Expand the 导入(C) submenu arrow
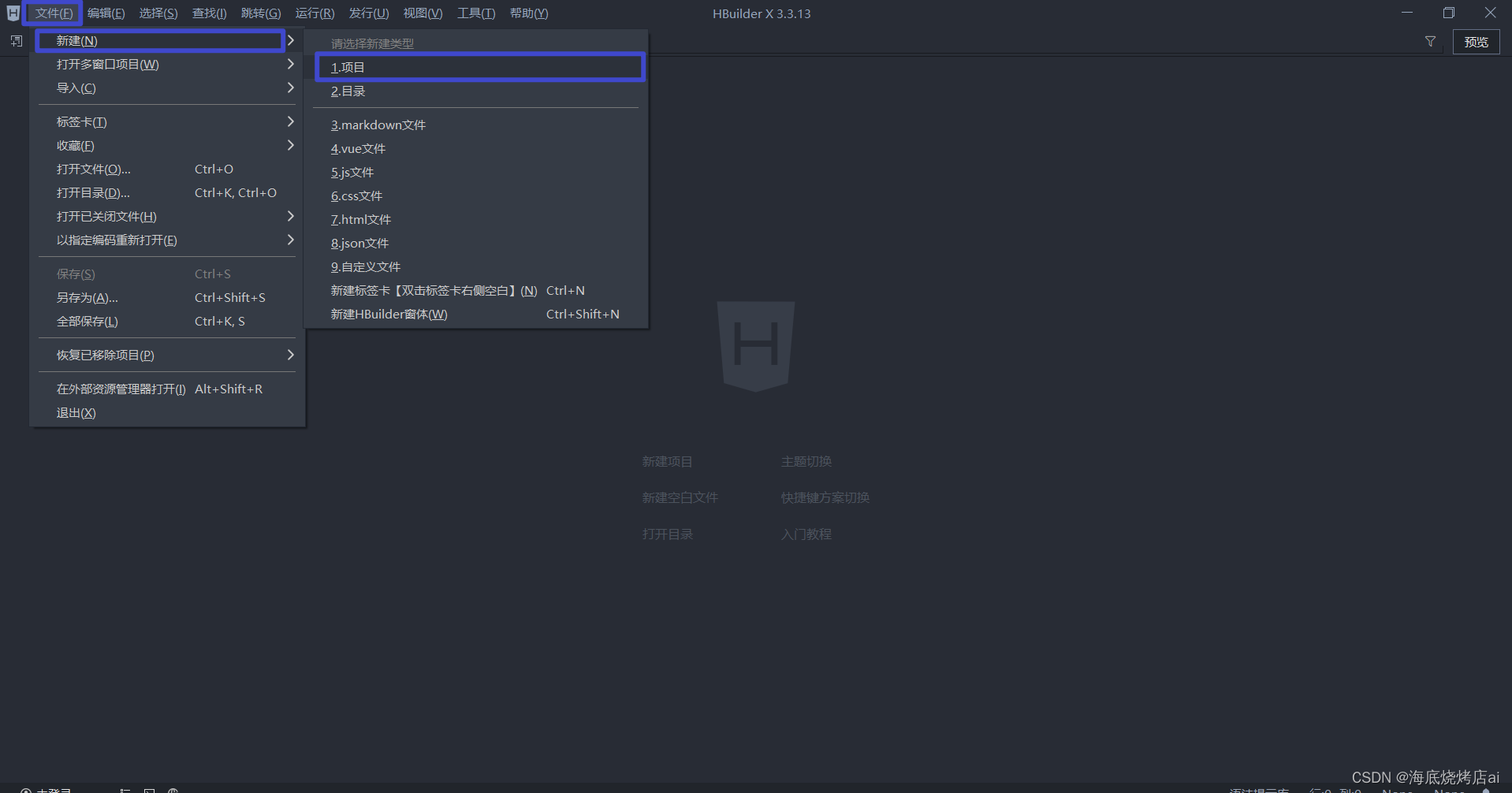1512x793 pixels. pyautogui.click(x=290, y=87)
